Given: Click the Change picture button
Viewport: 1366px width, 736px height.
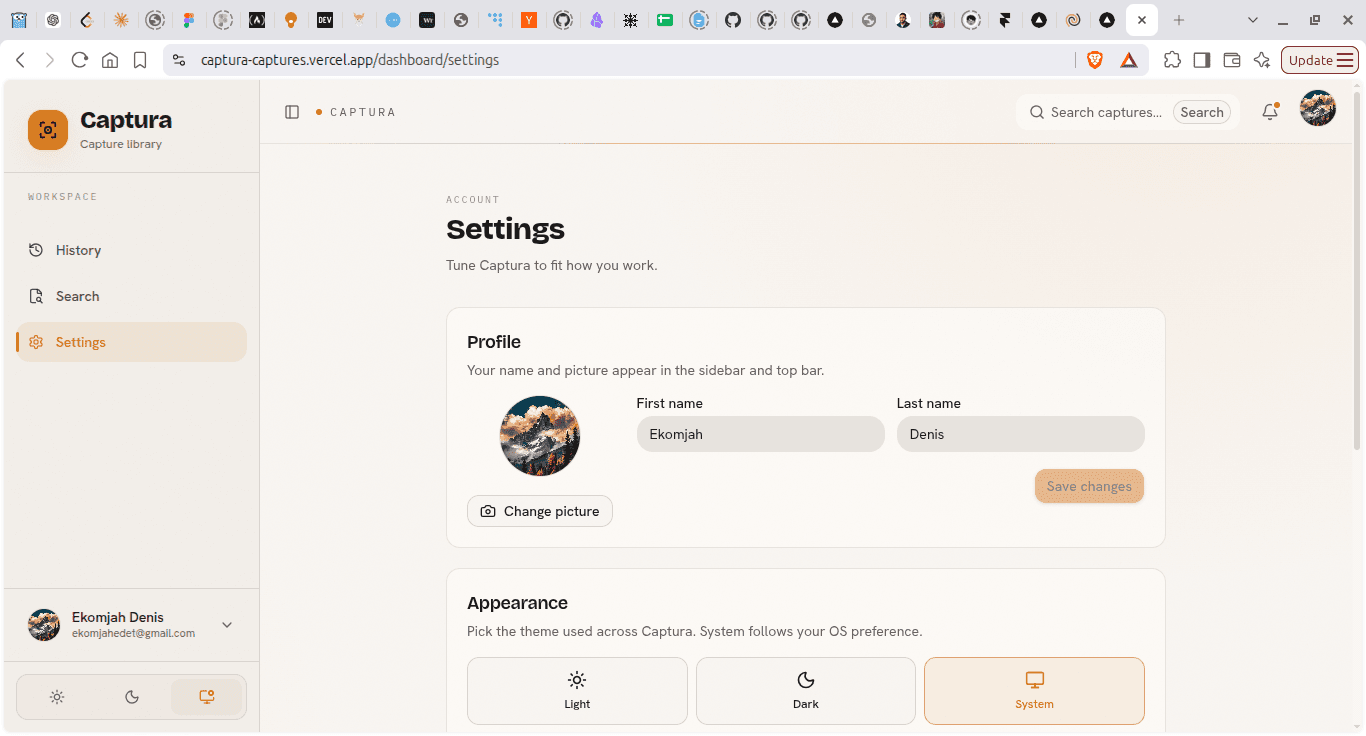Looking at the screenshot, I should (540, 511).
